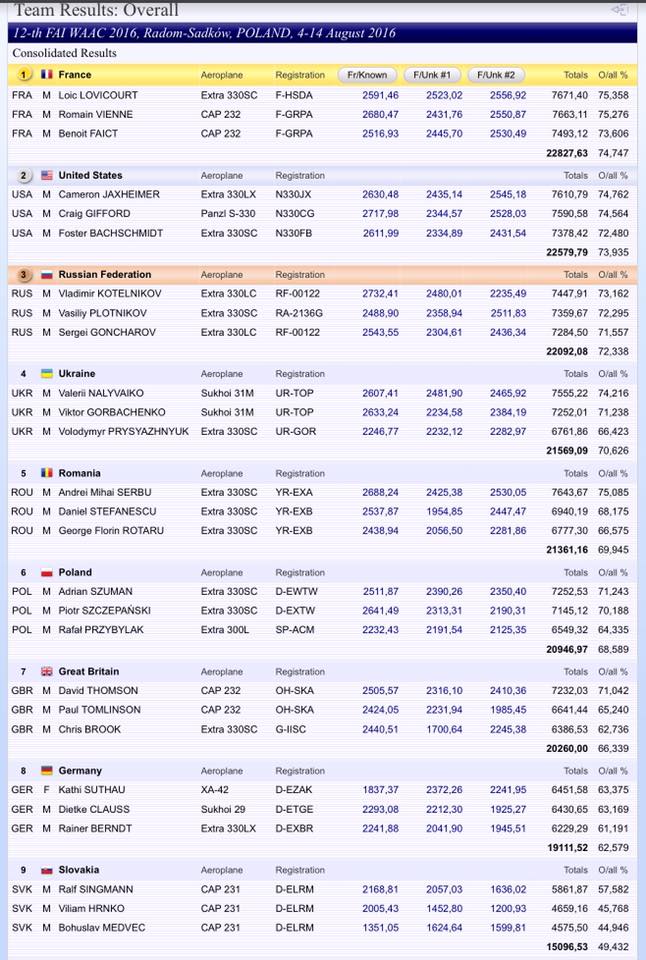
Task: Click the Slovakia flag icon
Action: (x=46, y=870)
